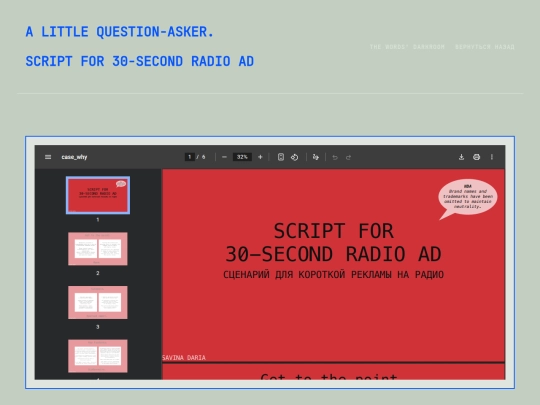The height and width of the screenshot is (405, 540).
Task: Click the Вернуться назад link
Action: click(485, 47)
